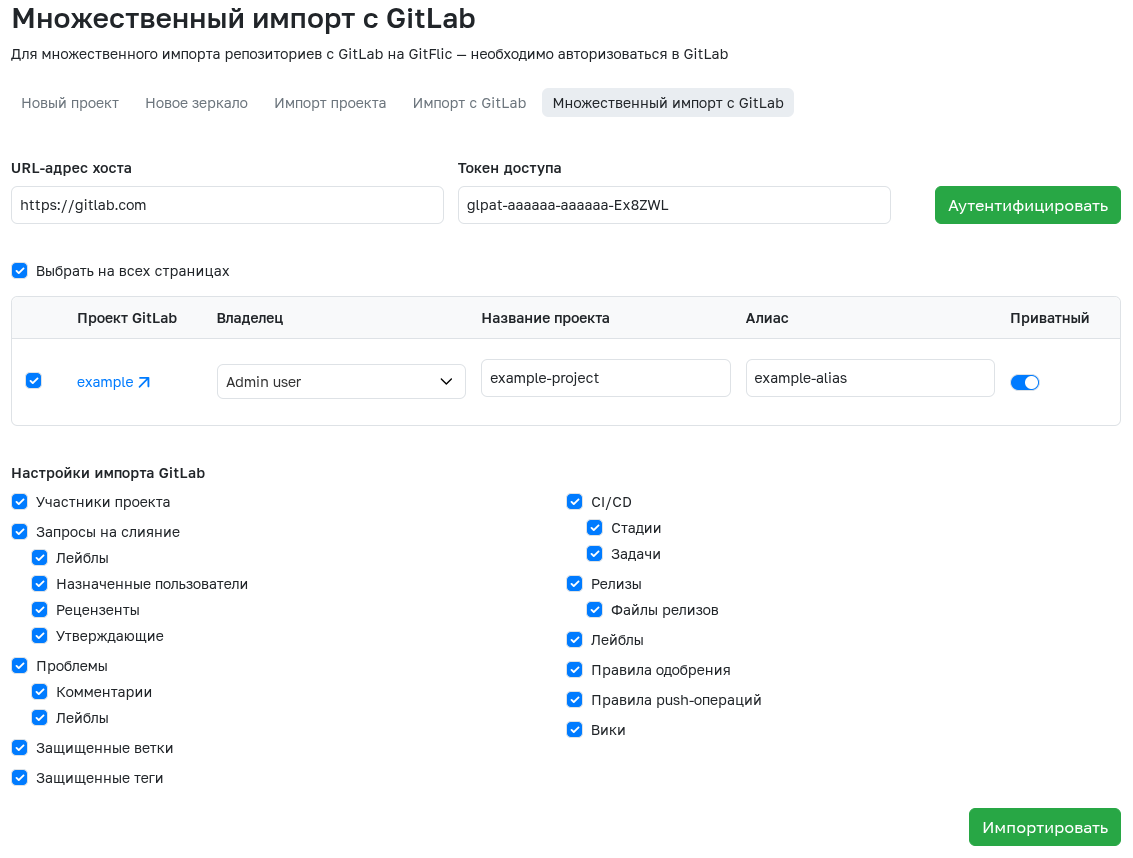Switch to Импорт с GitLab tab

[x=470, y=103]
